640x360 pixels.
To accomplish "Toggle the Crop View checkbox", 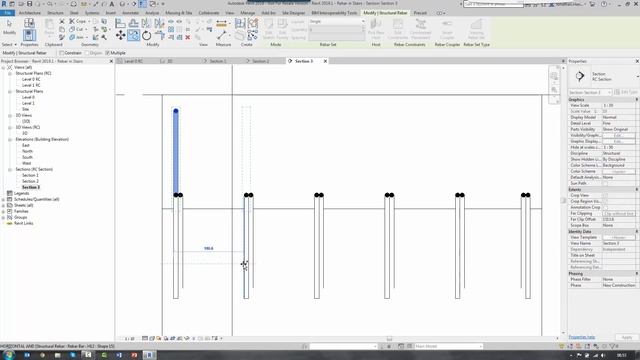I will 605,196.
